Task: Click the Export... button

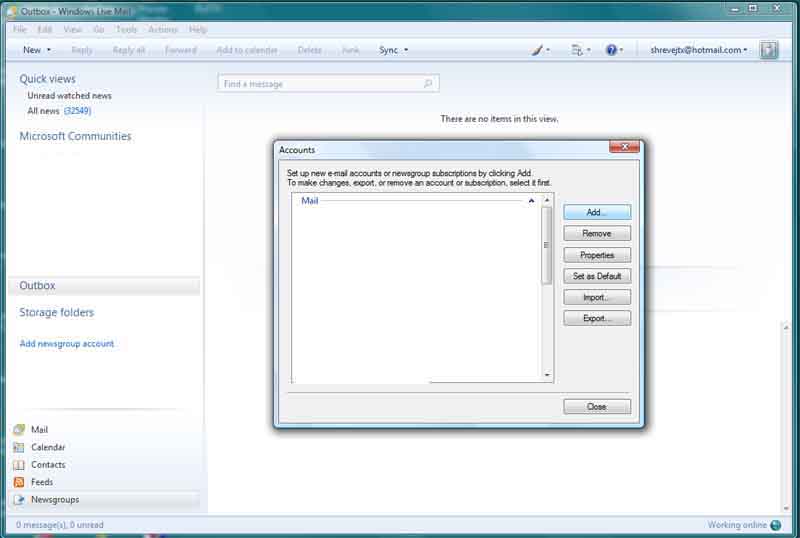Action: pos(597,318)
